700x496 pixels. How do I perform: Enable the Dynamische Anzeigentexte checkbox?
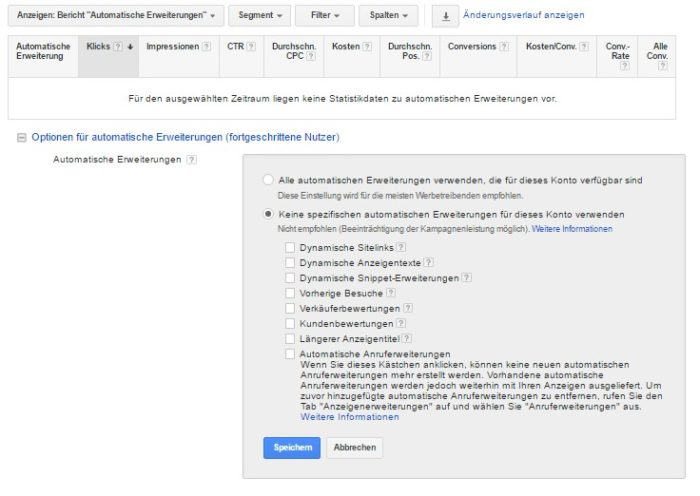(x=290, y=262)
